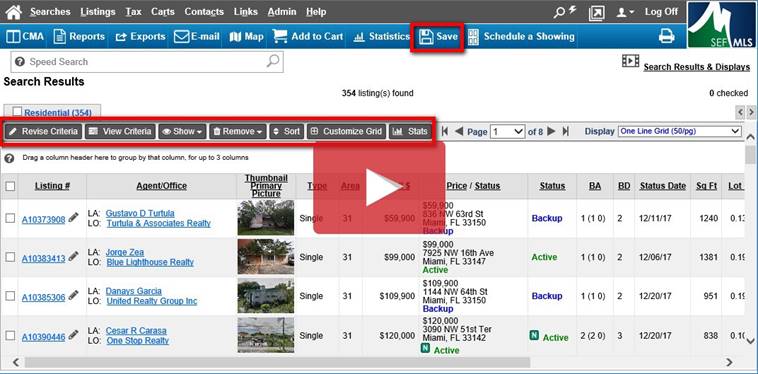
Task: Jump to last page arrow
Action: click(x=565, y=131)
